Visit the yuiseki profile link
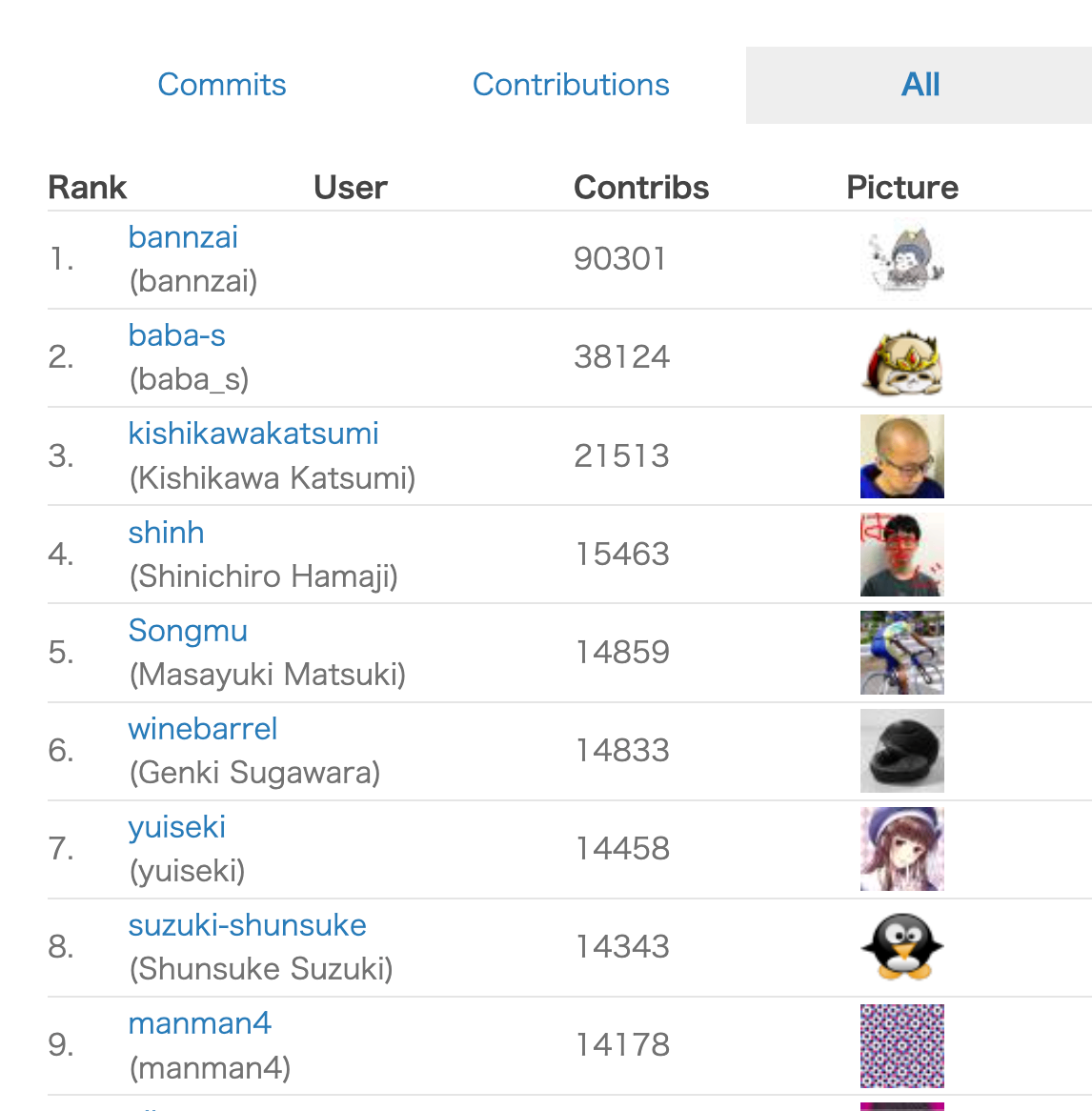This screenshot has height=1111, width=1092. pyautogui.click(x=177, y=826)
